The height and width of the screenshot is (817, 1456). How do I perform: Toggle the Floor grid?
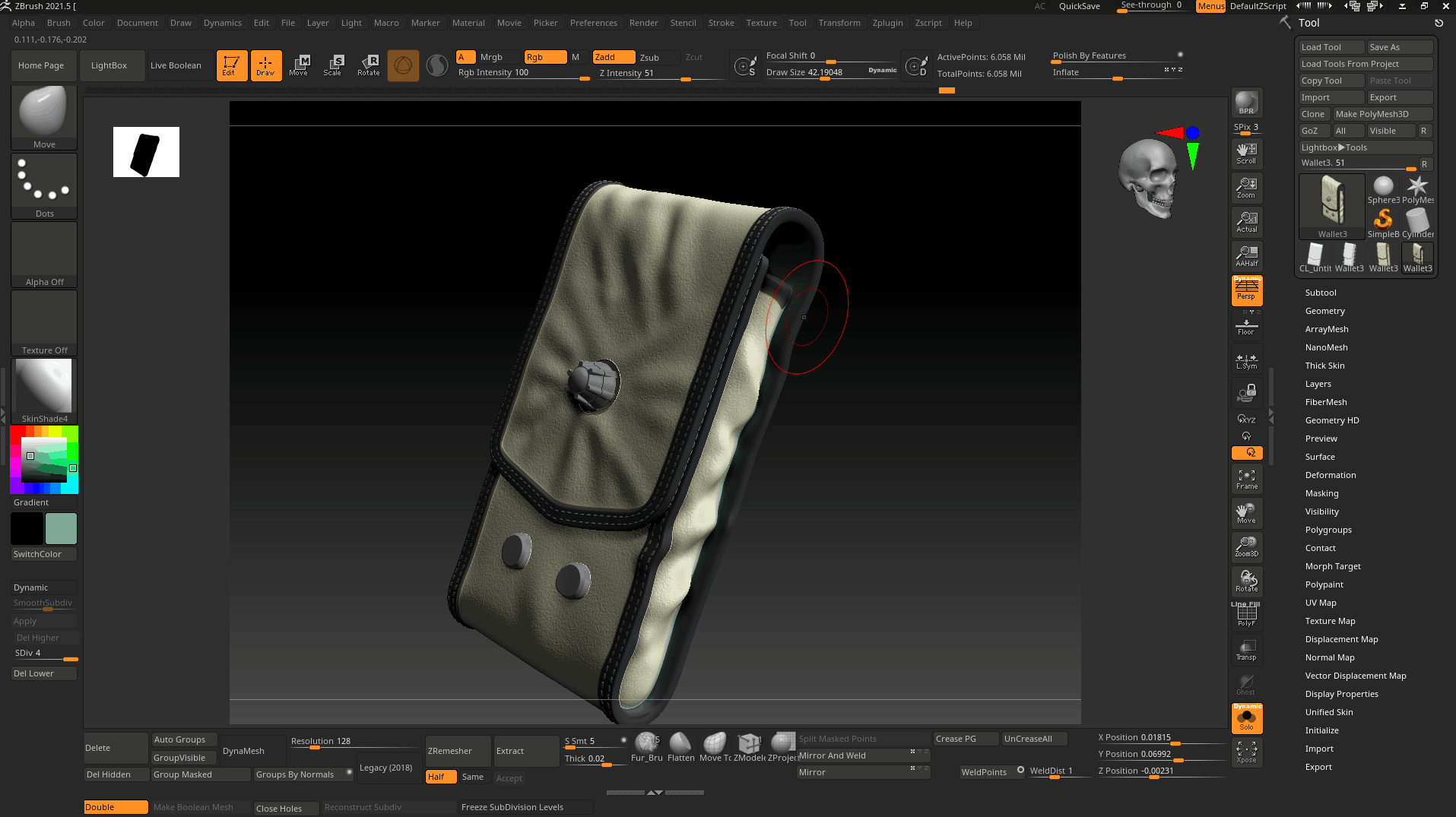tap(1246, 326)
